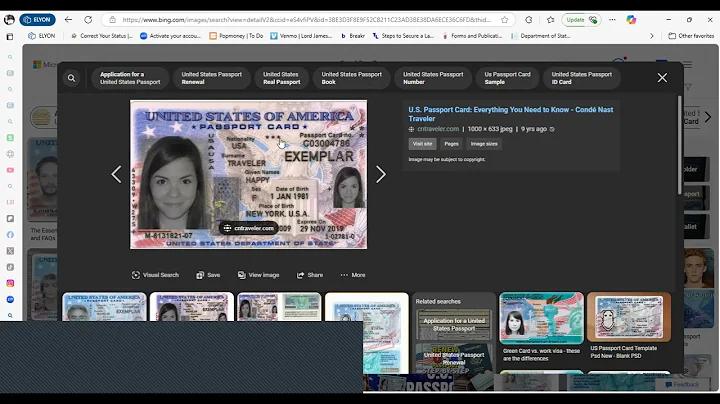Image resolution: width=720 pixels, height=404 pixels.
Task: Open the Popmoney To Do bookmark
Action: point(236,36)
